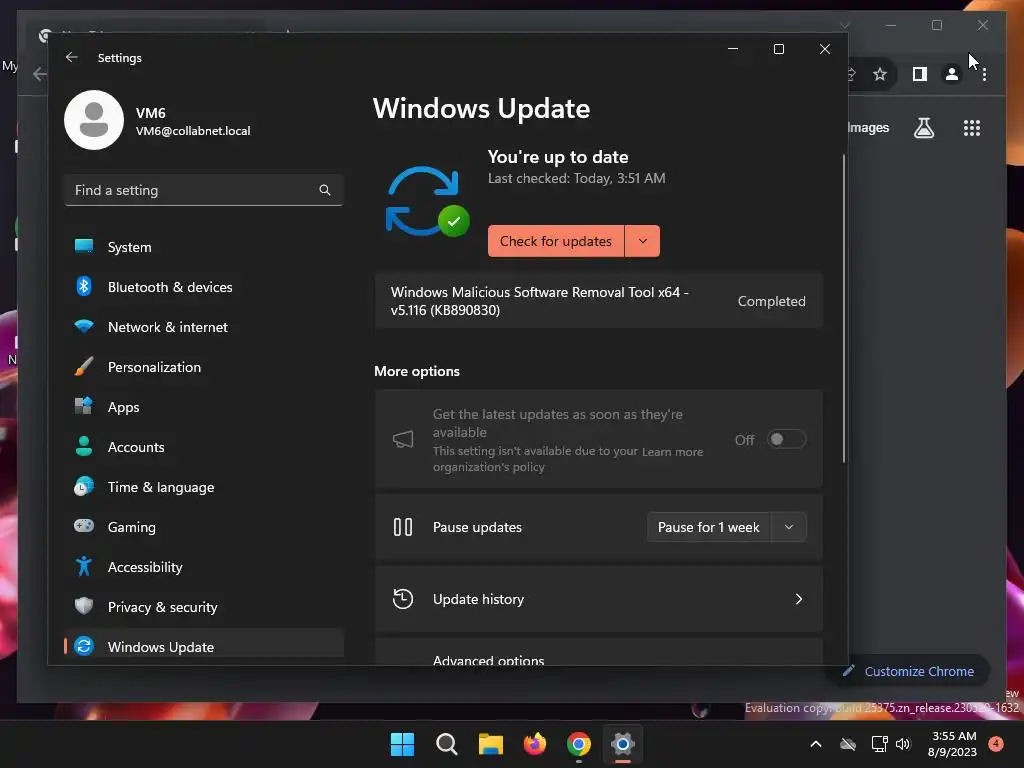
Task: Select Bluetooth & devices in sidebar
Action: [x=204, y=287]
